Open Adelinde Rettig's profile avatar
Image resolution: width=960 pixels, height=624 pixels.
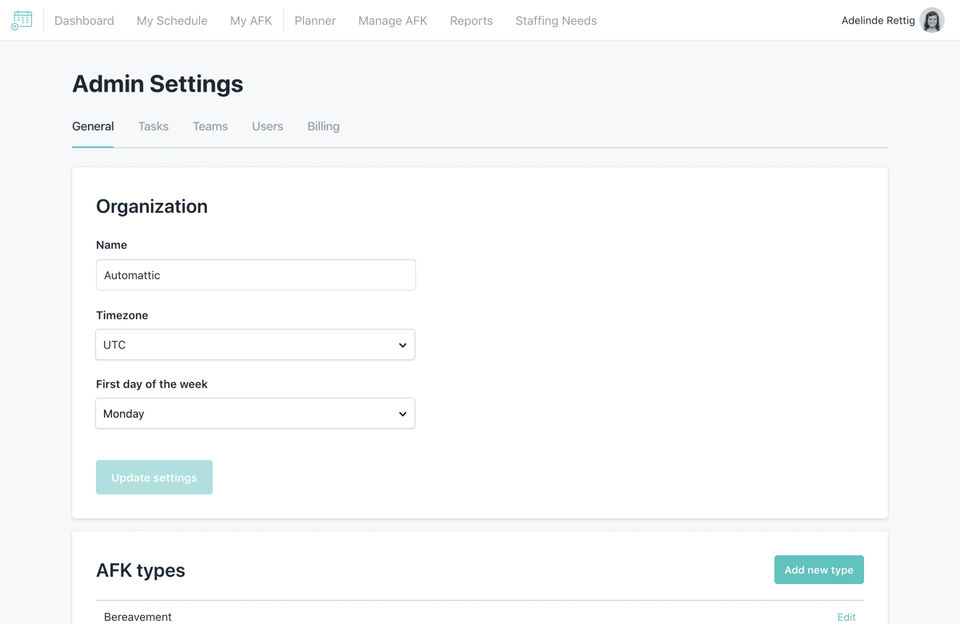coord(932,20)
